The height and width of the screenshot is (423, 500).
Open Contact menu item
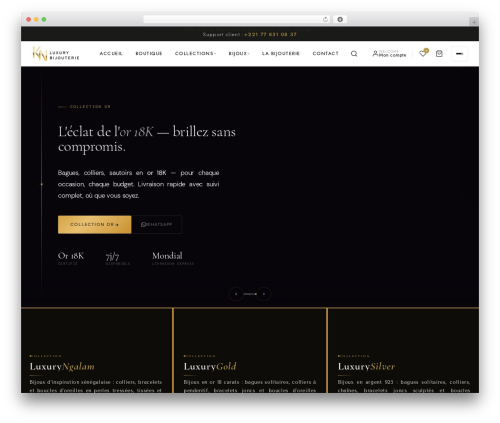click(x=325, y=53)
